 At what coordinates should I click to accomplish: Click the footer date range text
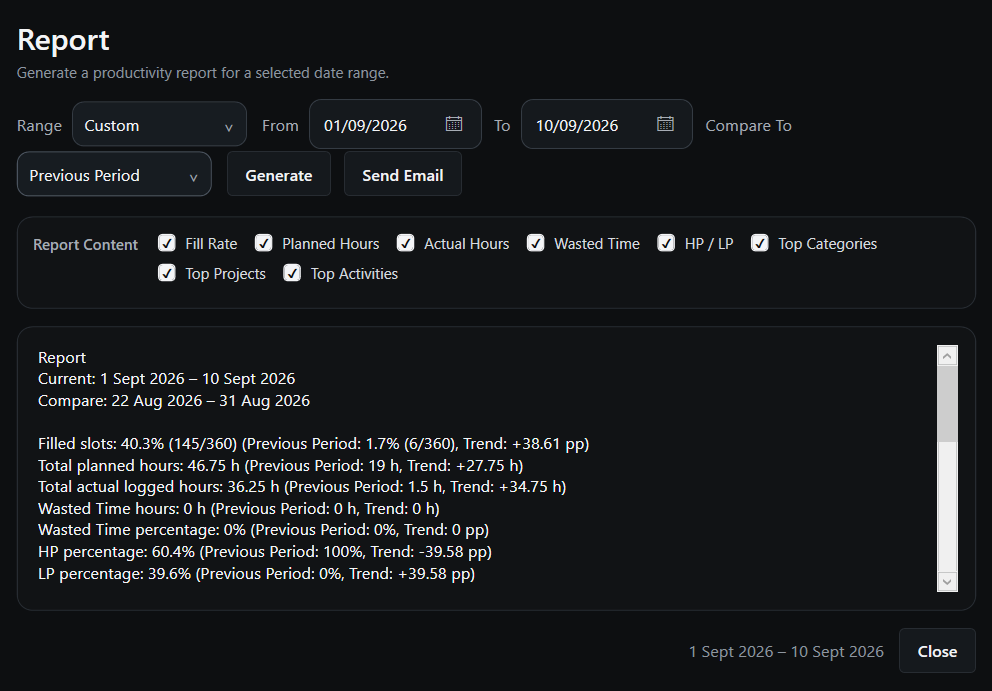pos(786,651)
